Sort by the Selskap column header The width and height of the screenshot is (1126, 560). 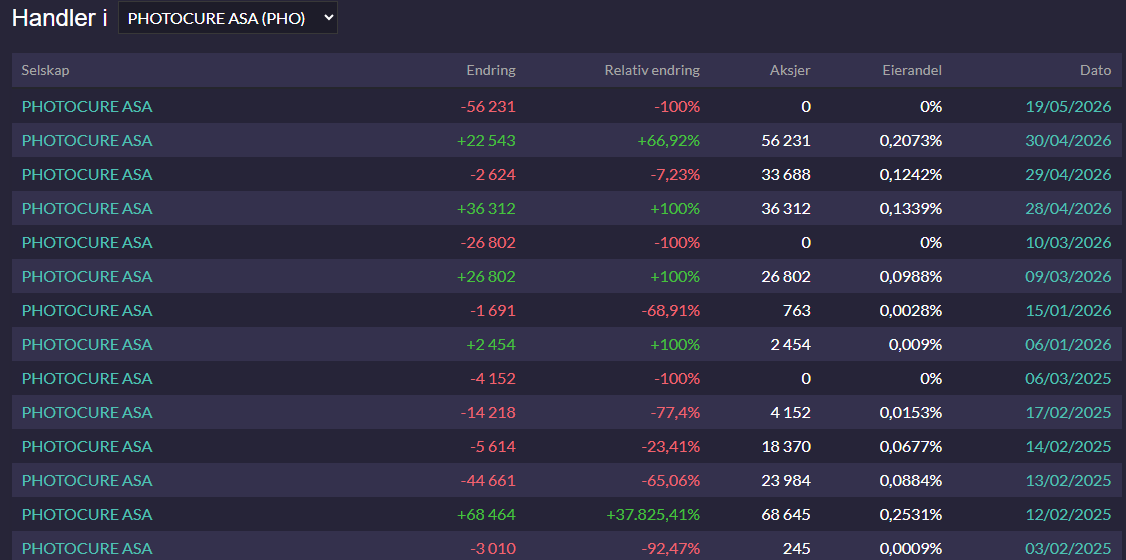[45, 70]
